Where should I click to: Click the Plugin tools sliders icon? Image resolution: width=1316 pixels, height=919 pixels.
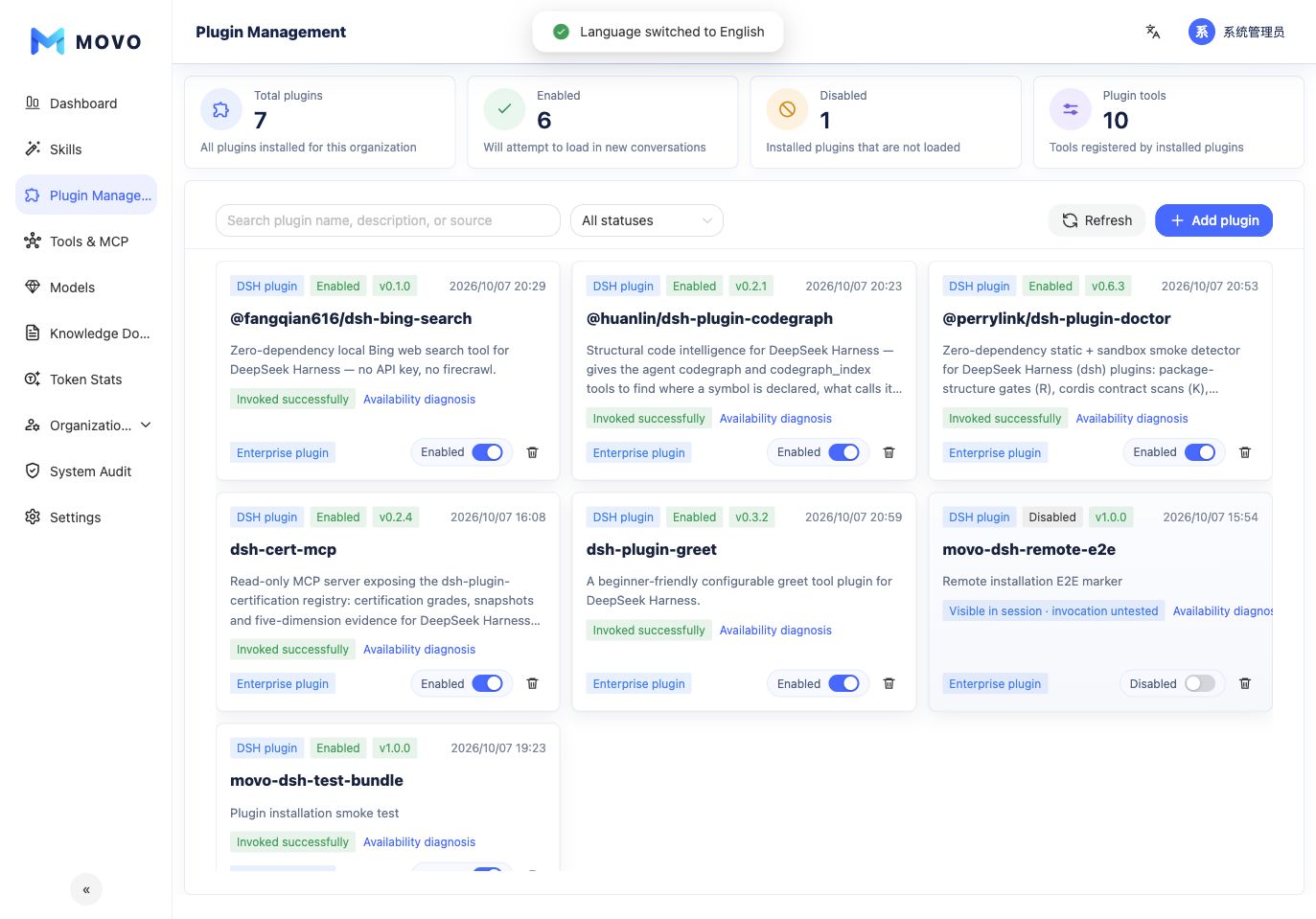click(x=1071, y=109)
